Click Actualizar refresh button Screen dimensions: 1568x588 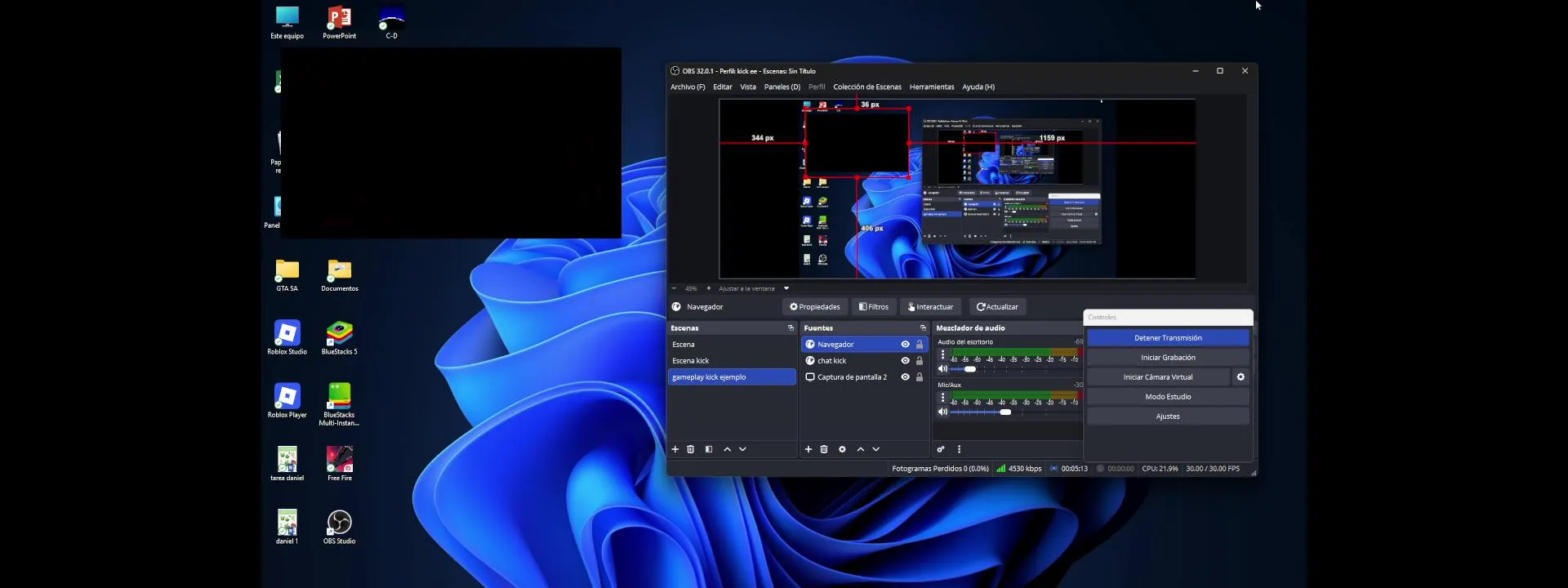[997, 307]
